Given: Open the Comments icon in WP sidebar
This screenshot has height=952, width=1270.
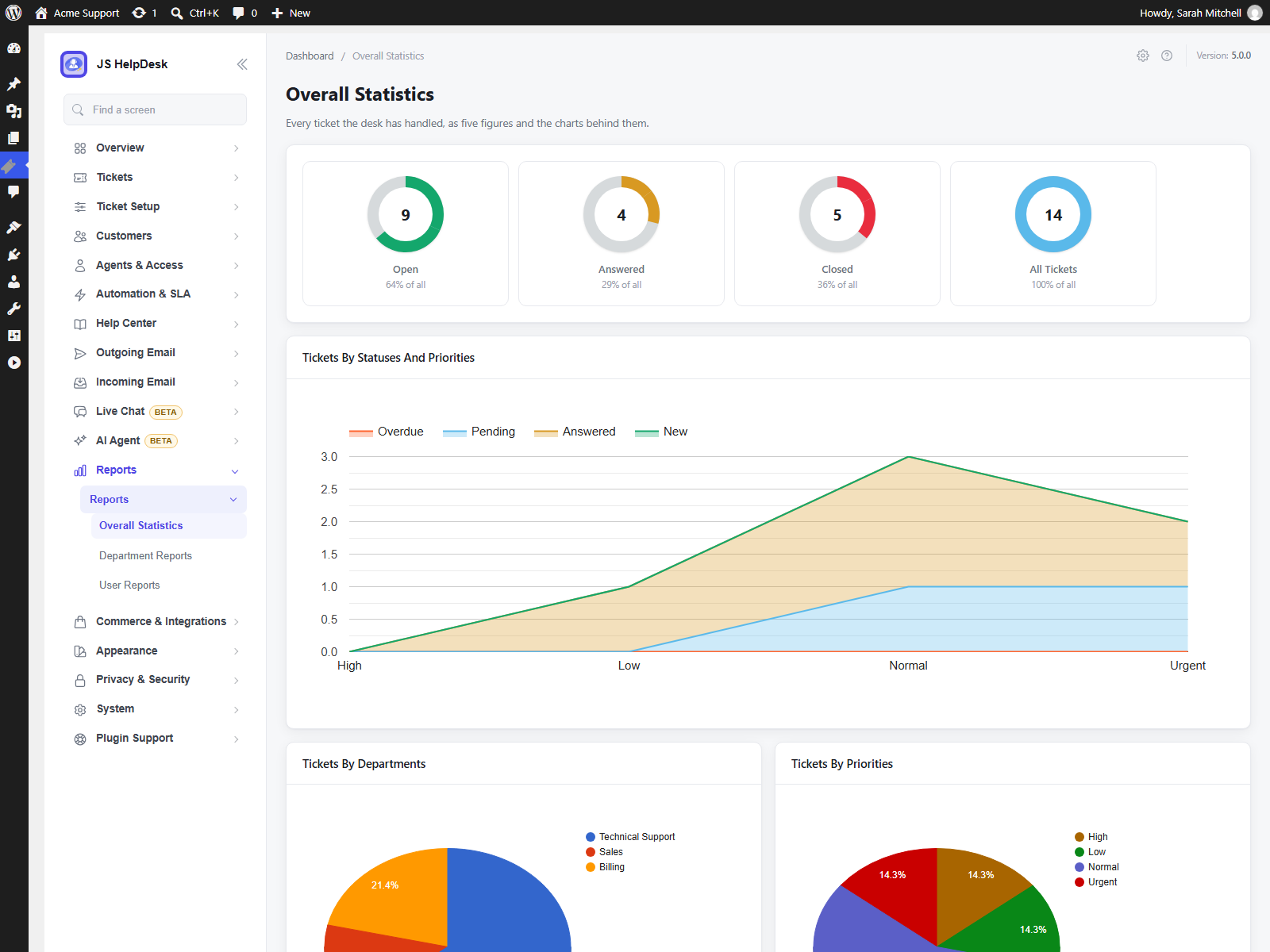Looking at the screenshot, I should (x=13, y=192).
